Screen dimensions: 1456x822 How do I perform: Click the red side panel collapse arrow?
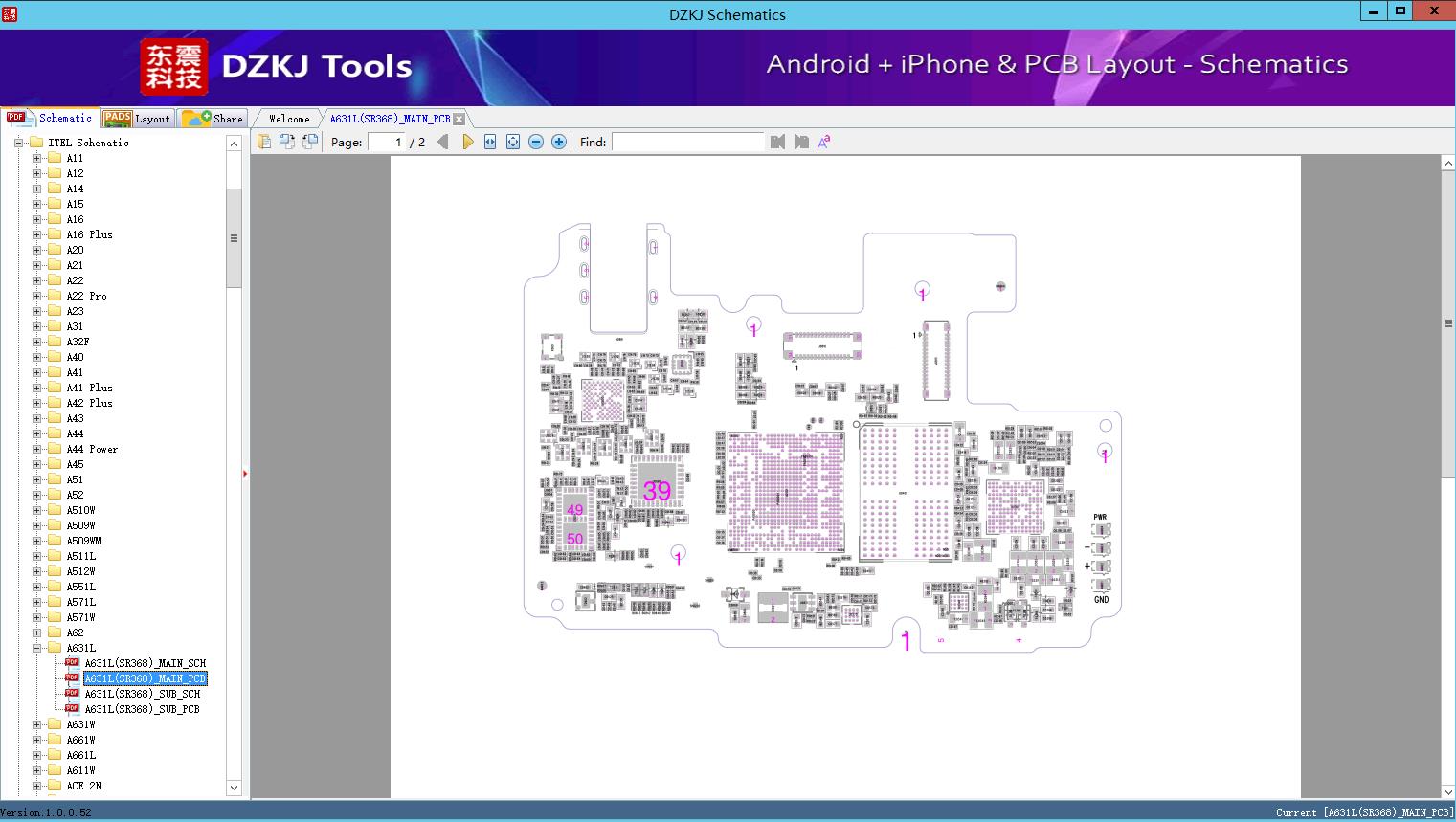(x=245, y=474)
